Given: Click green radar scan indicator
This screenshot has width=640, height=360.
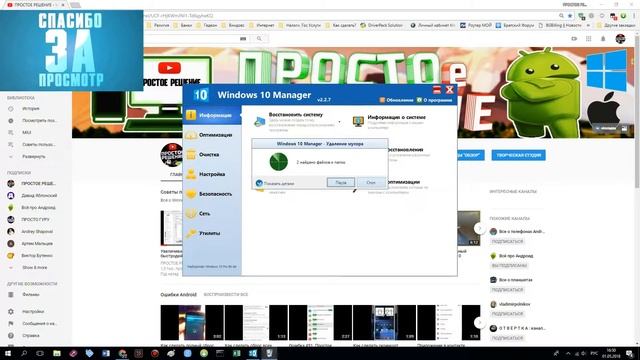Looking at the screenshot, I should 279,162.
